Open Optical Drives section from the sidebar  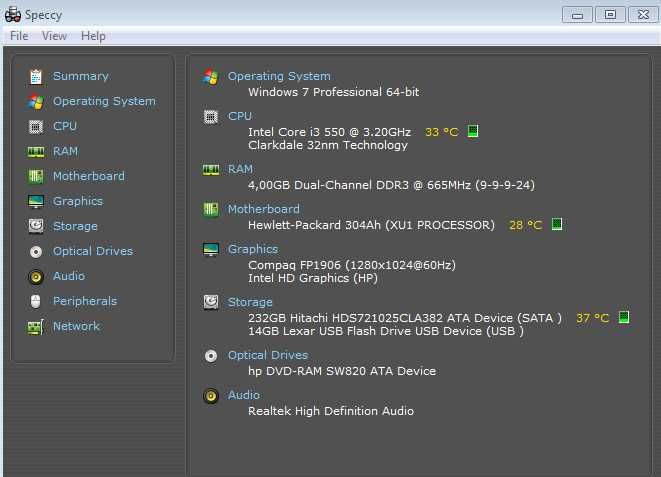point(93,251)
